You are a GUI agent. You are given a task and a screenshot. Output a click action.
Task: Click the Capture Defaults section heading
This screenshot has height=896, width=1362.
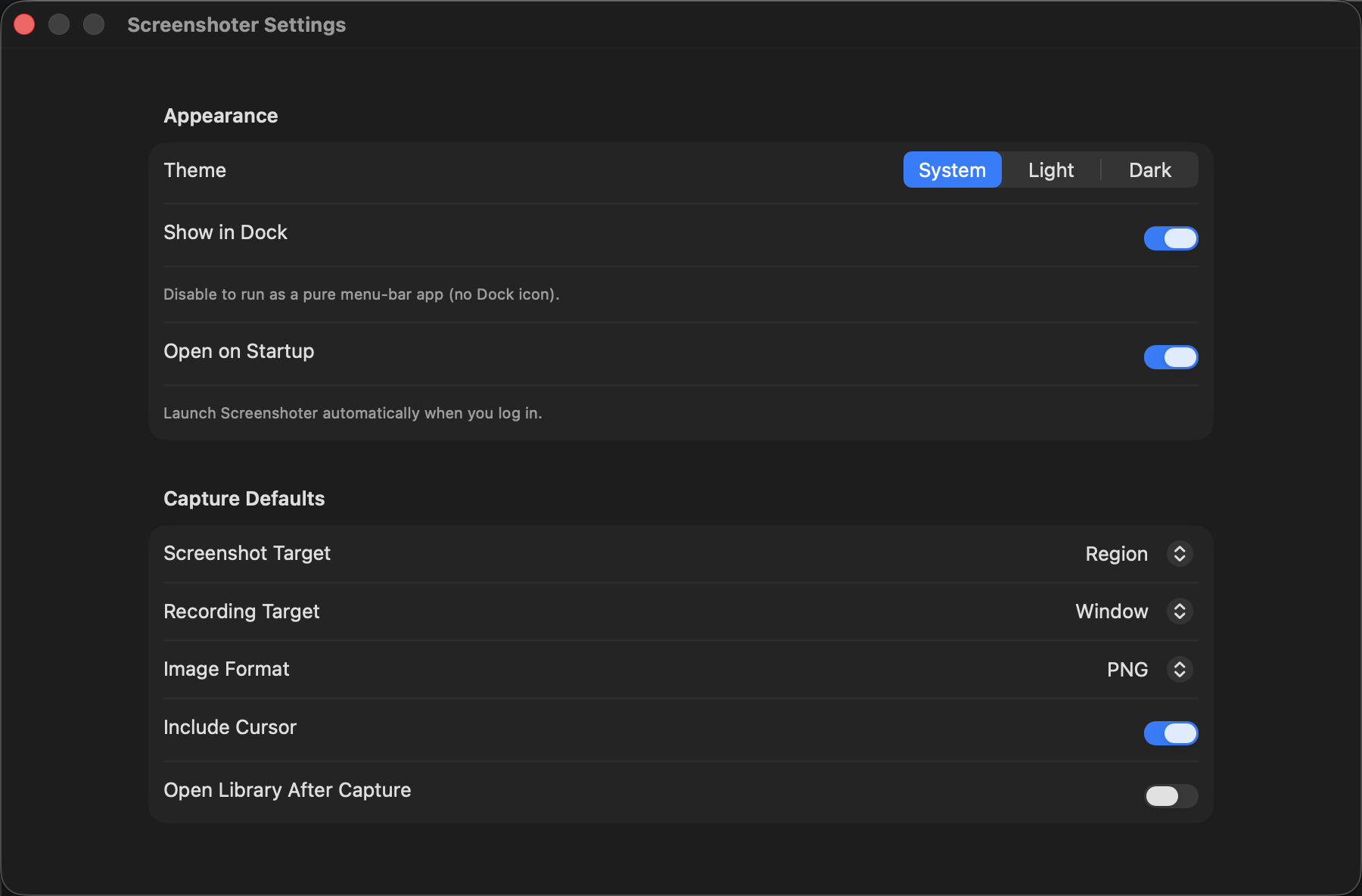pyautogui.click(x=244, y=499)
